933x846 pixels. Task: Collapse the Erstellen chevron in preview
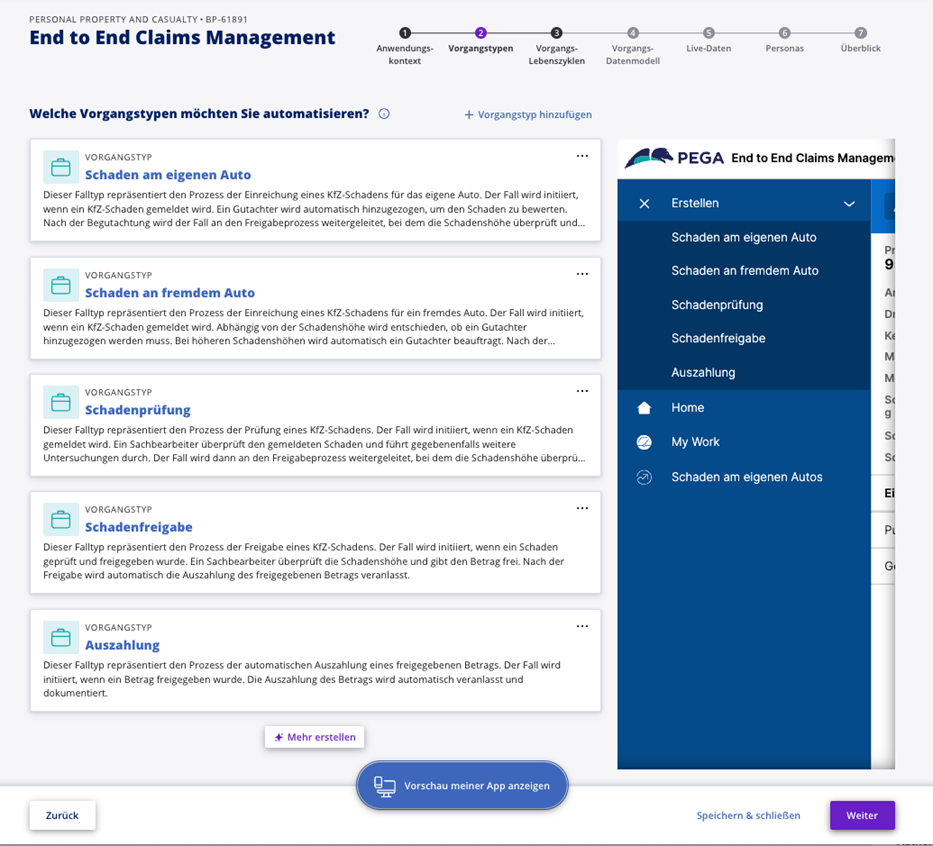(x=849, y=203)
